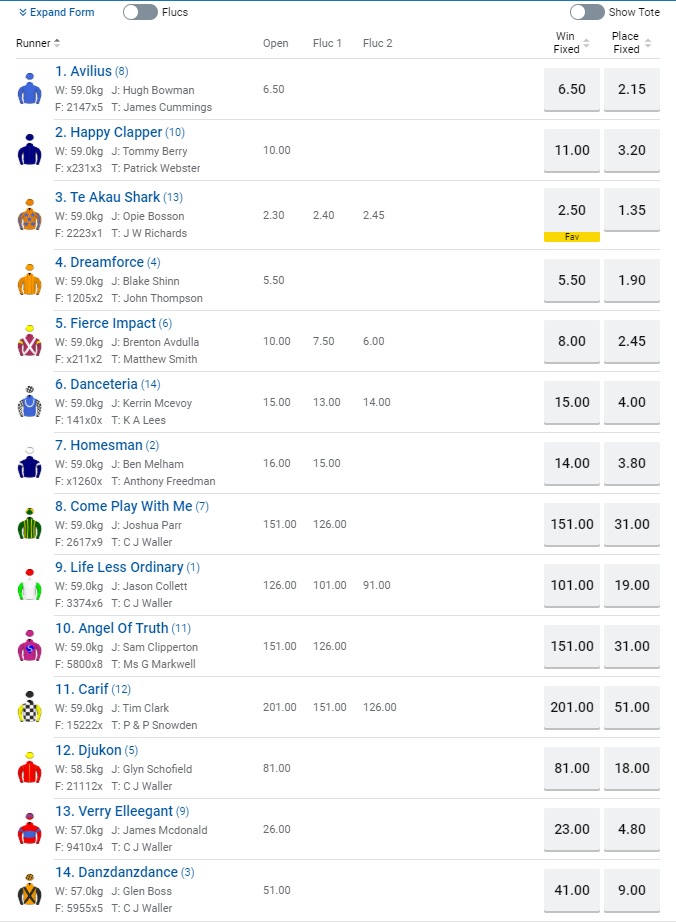Image resolution: width=676 pixels, height=923 pixels.
Task: Open runner 13. Verry Elleegant link
Action: [114, 811]
